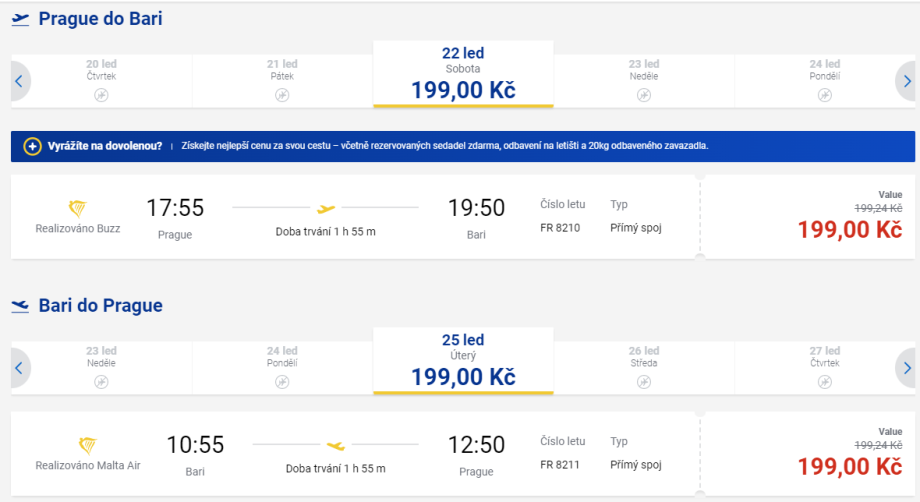Show earlier return dates with left arrow
The width and height of the screenshot is (920, 502).
[19, 368]
